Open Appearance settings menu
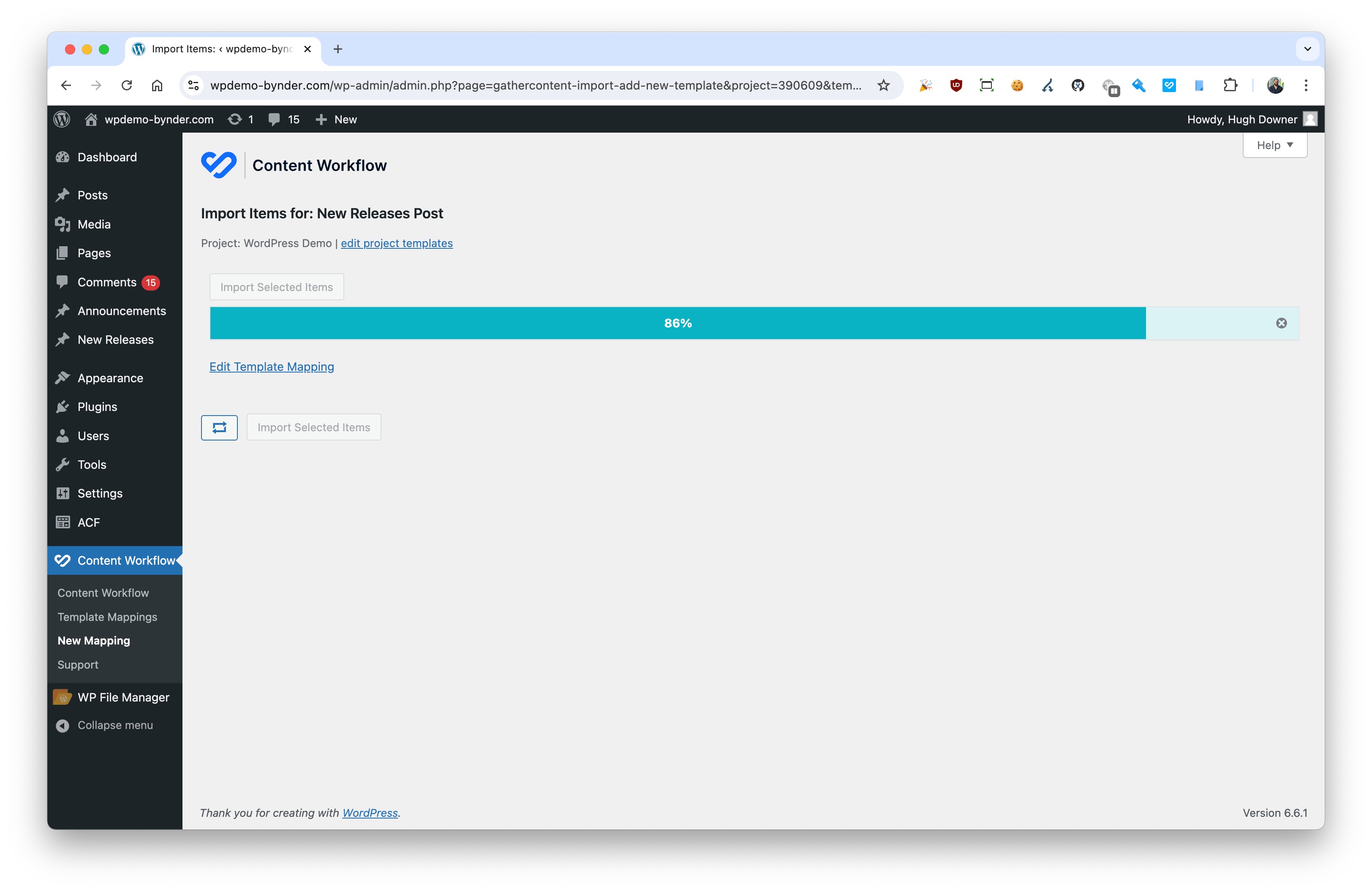1372x892 pixels. 115,378
